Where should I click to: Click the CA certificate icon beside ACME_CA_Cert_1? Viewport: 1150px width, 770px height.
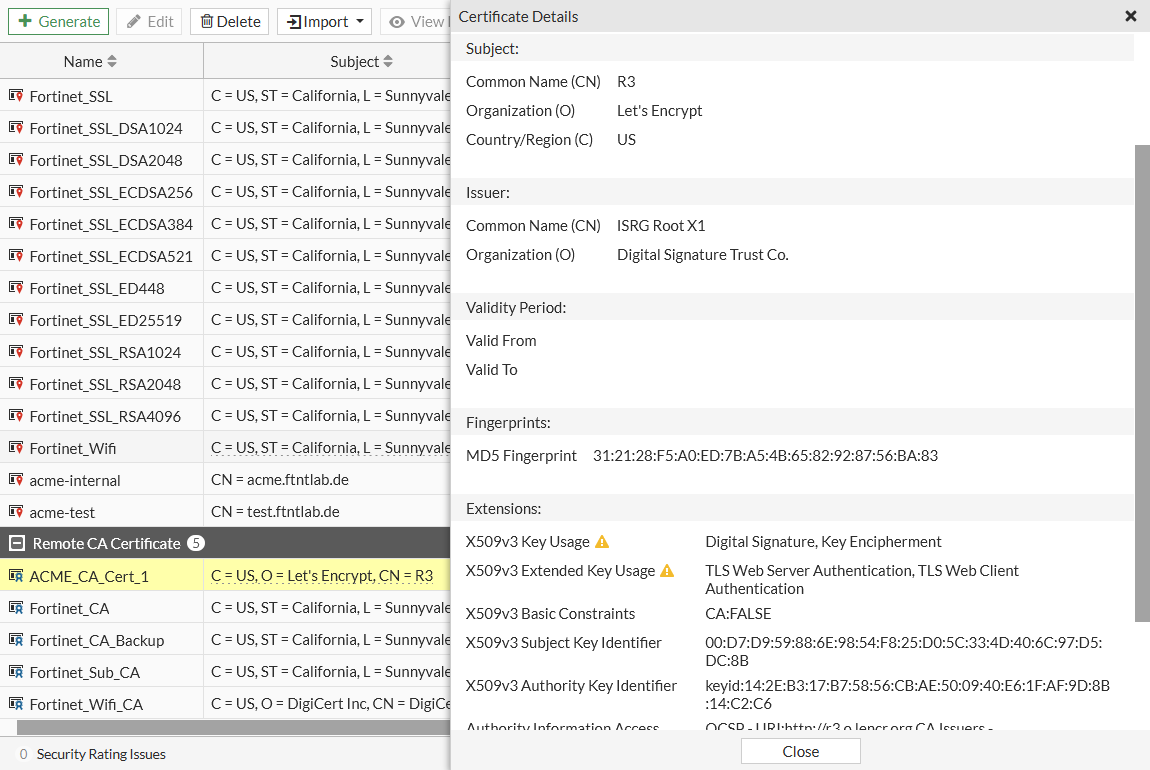16,576
